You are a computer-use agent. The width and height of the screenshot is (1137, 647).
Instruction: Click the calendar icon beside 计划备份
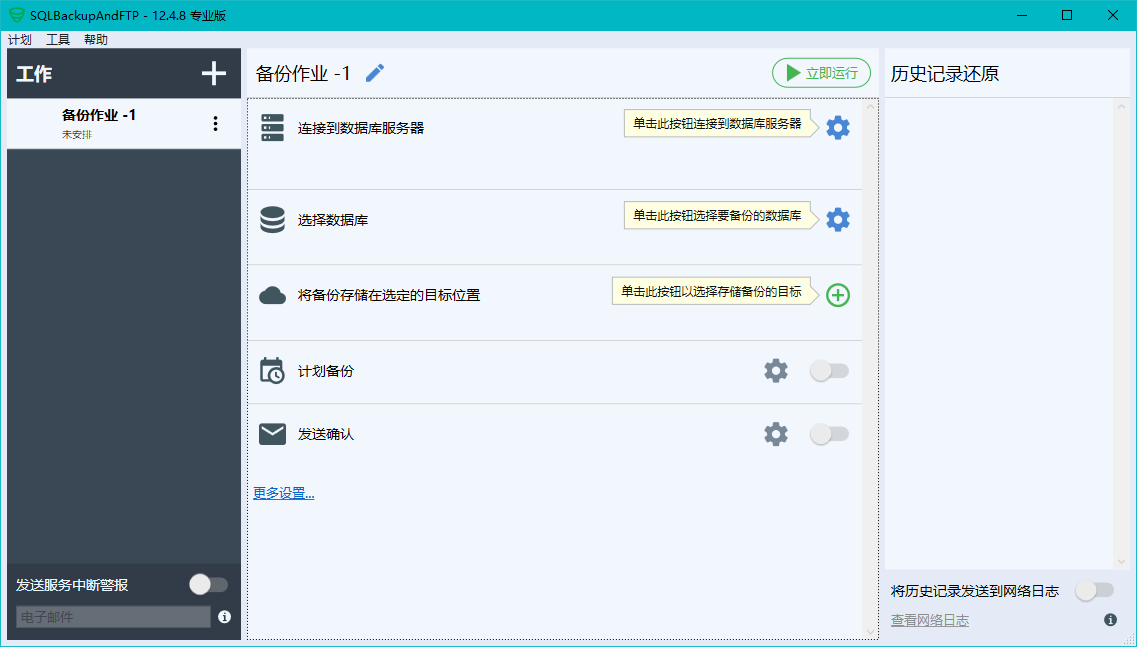[x=273, y=371]
